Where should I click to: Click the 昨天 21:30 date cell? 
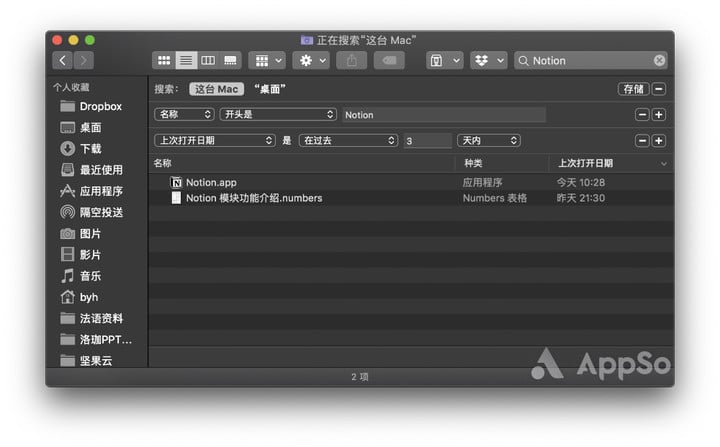580,198
